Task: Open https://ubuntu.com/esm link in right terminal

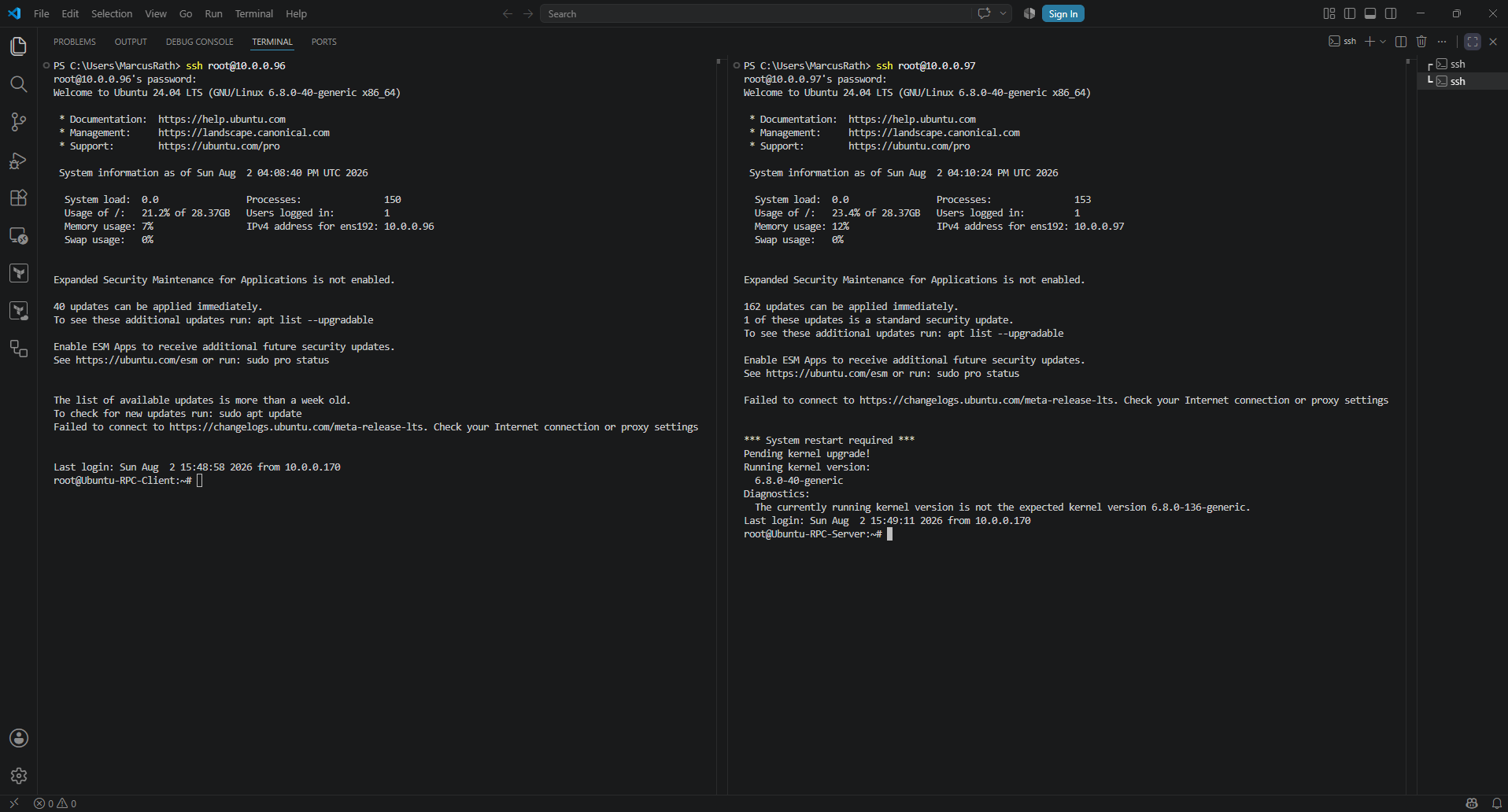Action: (x=826, y=373)
